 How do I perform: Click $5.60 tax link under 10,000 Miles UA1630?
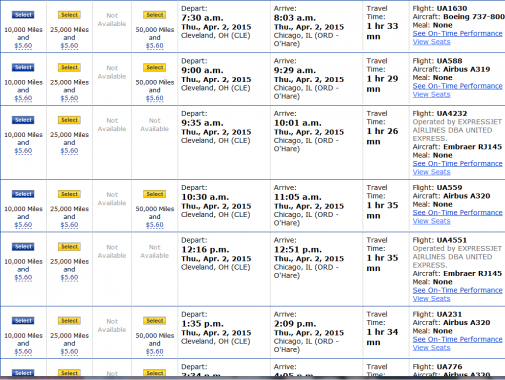click(x=23, y=46)
